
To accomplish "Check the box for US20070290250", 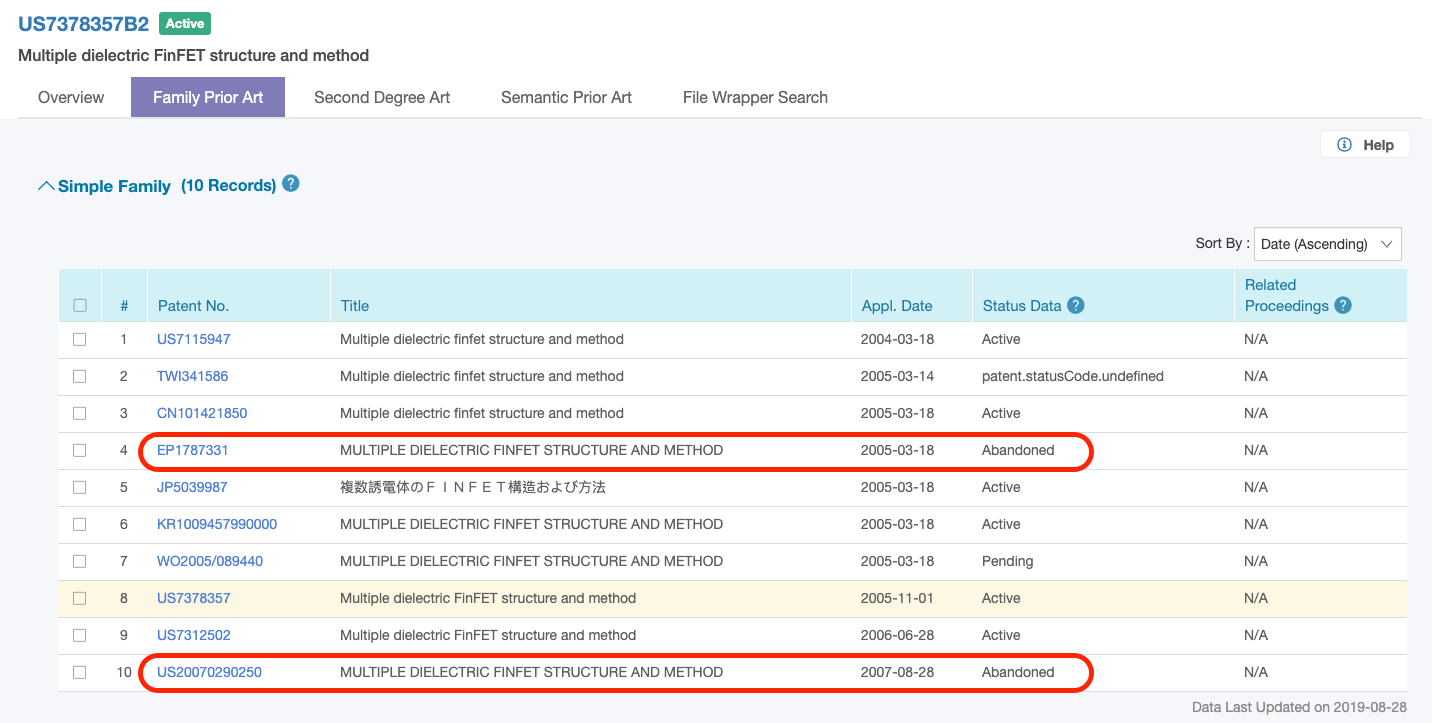I will coord(80,673).
